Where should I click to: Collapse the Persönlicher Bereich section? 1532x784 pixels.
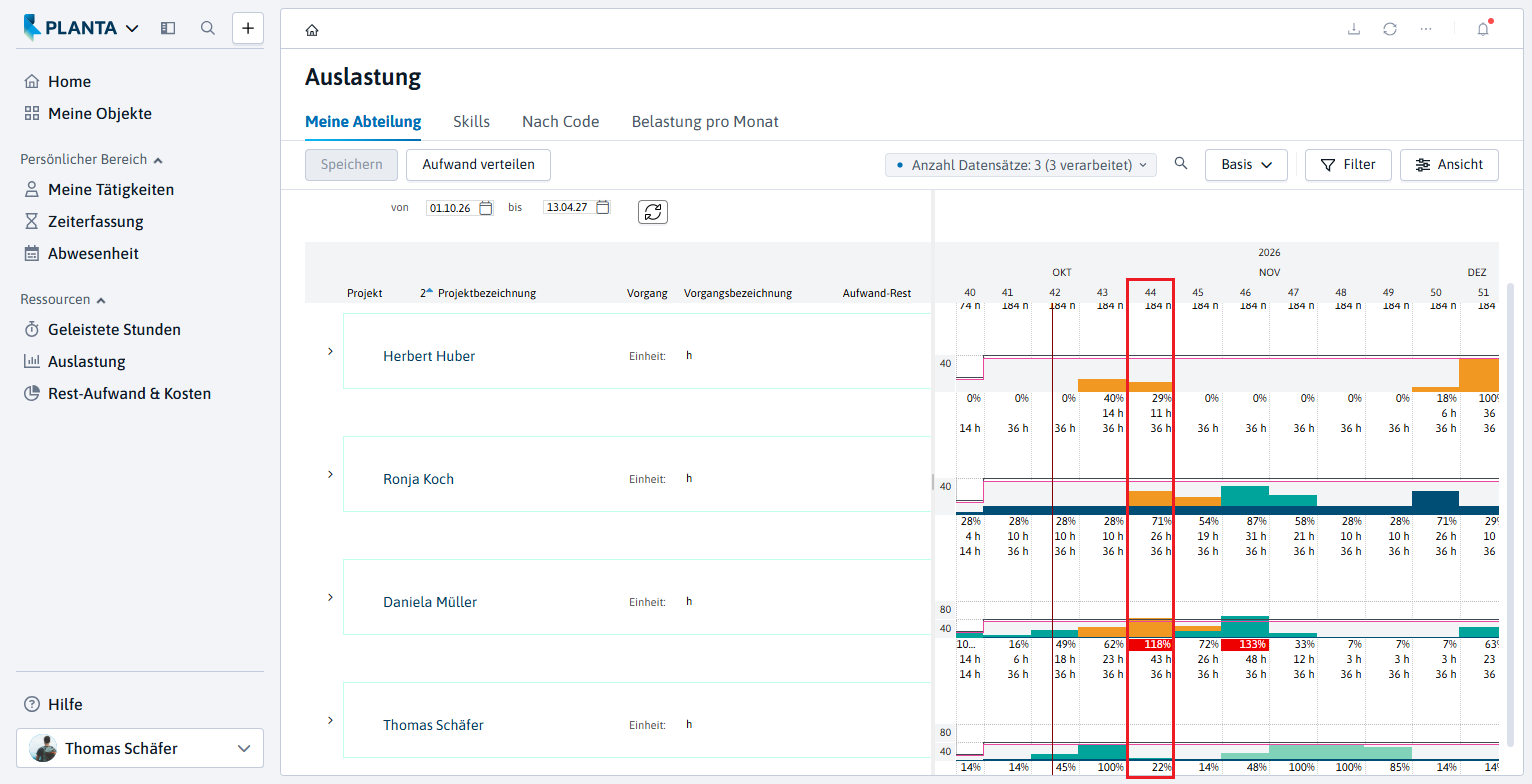[92, 159]
